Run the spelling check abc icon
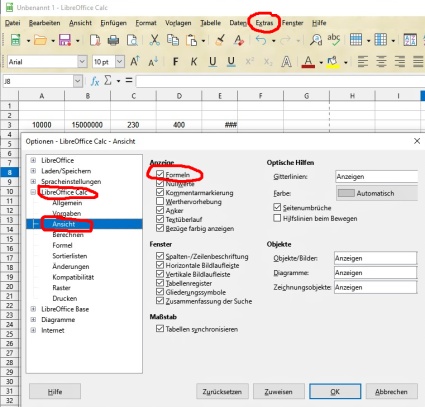This screenshot has height=407, width=425. point(334,40)
